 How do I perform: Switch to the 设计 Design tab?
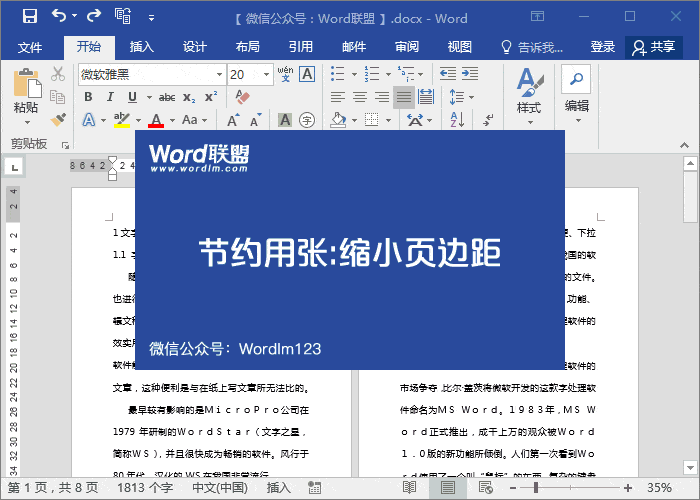[195, 46]
